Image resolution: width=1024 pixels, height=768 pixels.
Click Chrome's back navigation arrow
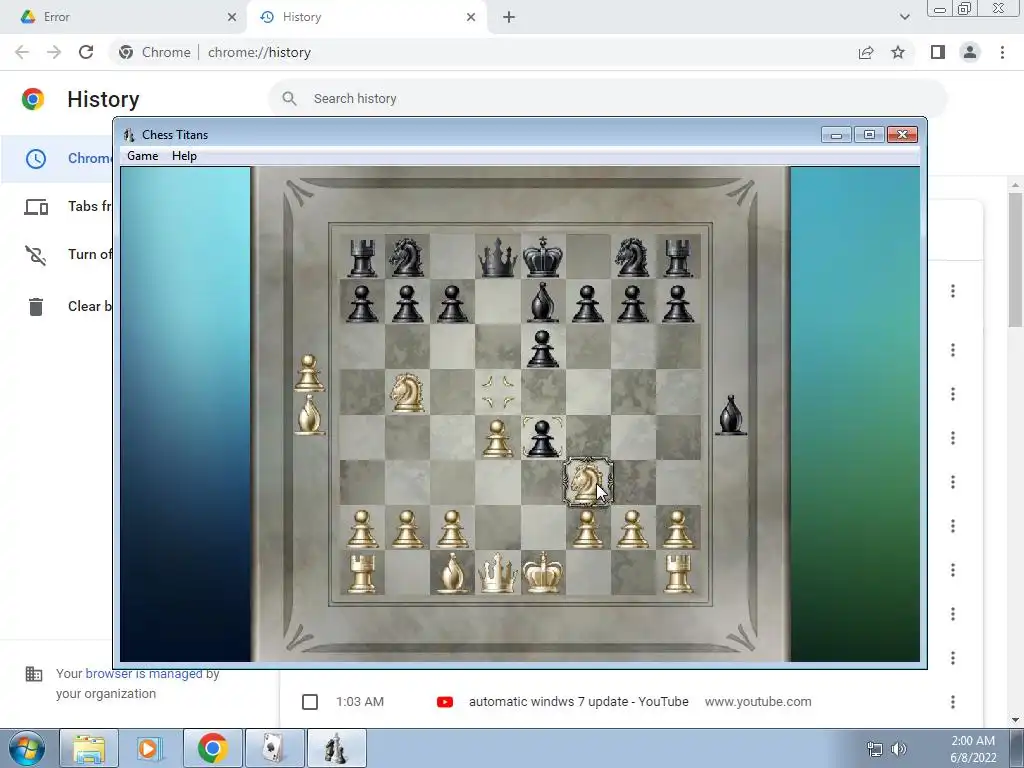click(x=22, y=52)
